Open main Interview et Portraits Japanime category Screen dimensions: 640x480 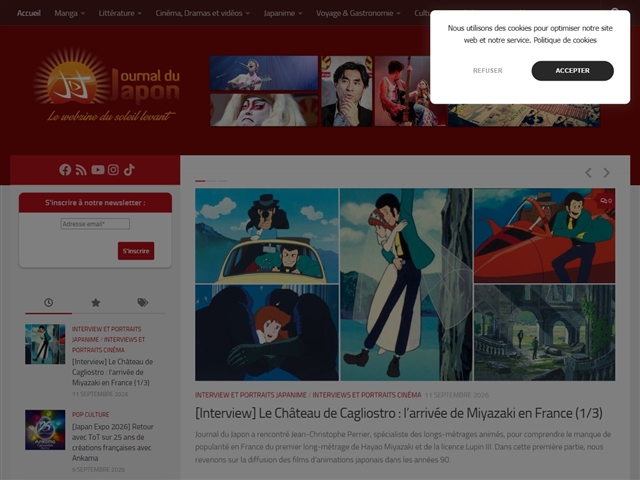[251, 395]
